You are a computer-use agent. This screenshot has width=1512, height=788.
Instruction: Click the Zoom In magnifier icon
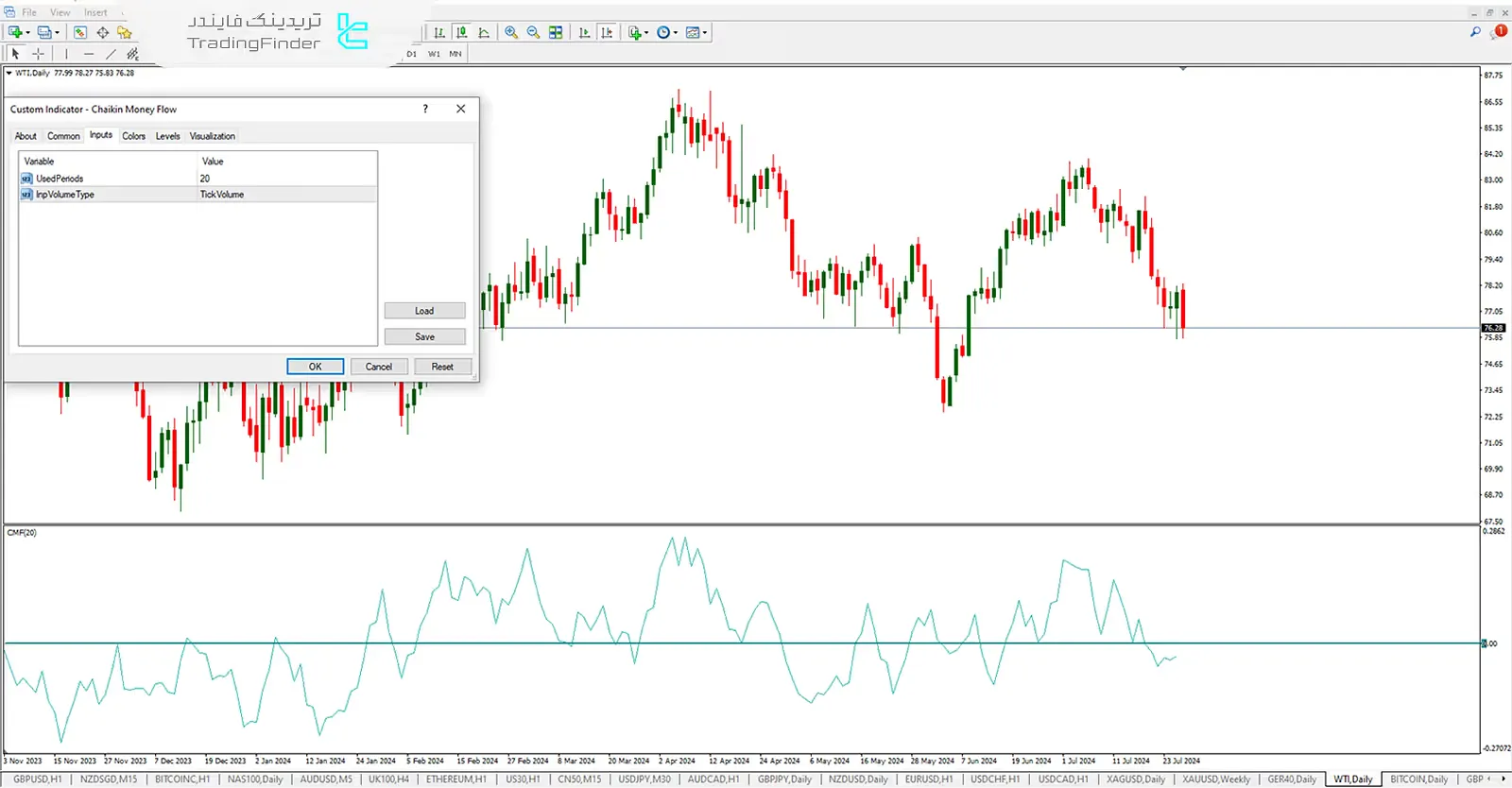511,32
